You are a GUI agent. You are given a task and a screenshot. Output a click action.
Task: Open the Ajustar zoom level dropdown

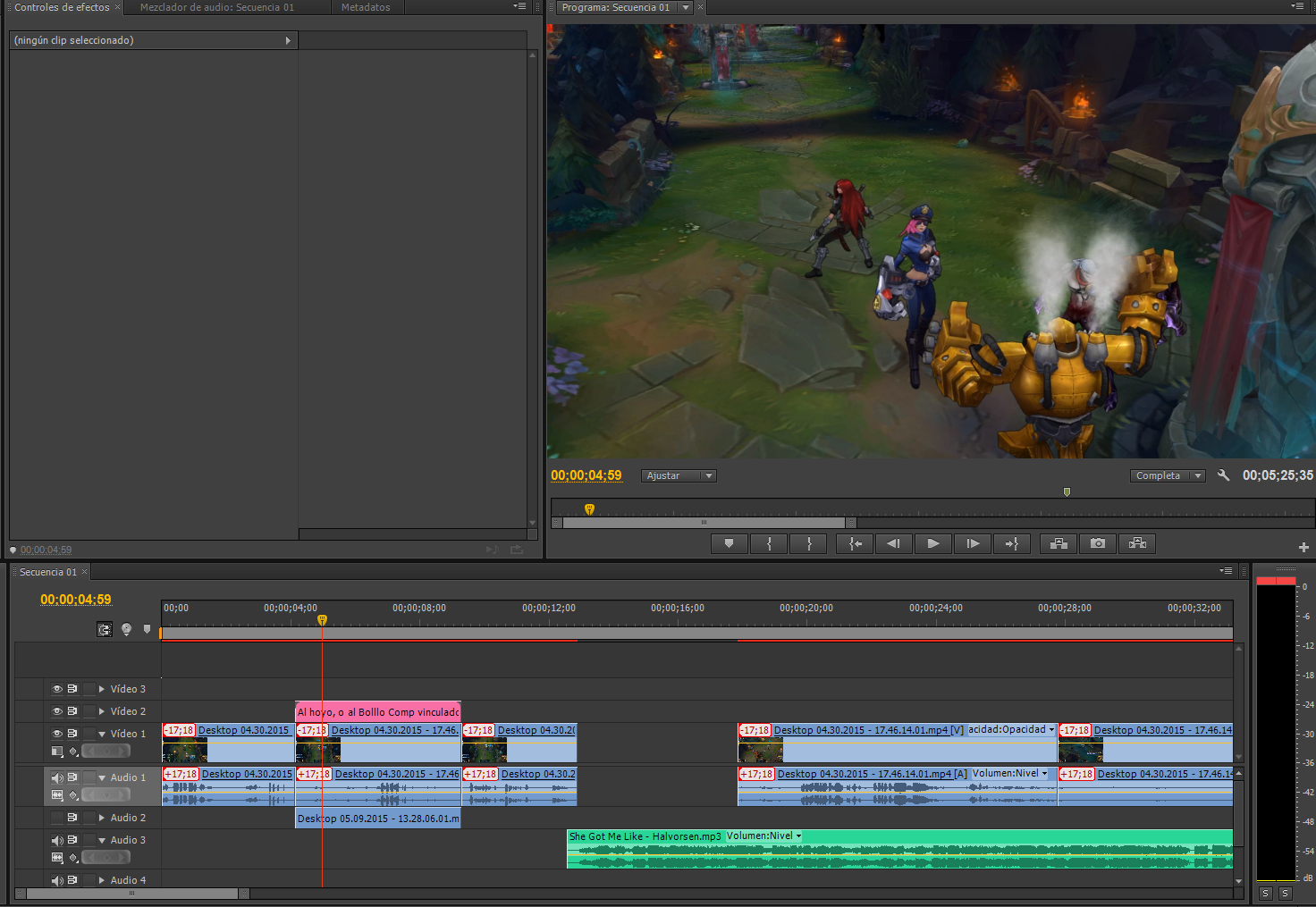(x=679, y=475)
